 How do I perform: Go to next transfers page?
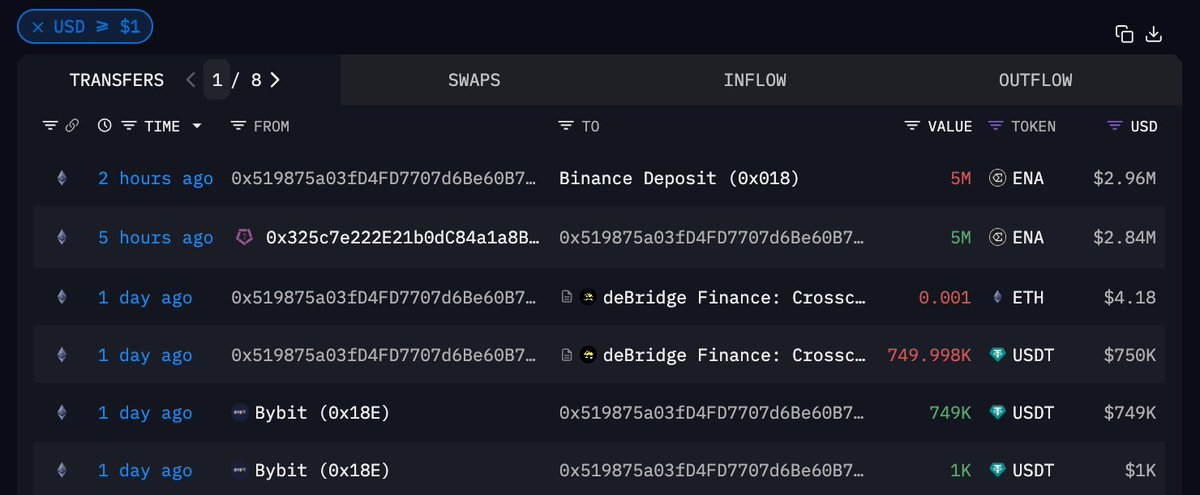[x=275, y=80]
